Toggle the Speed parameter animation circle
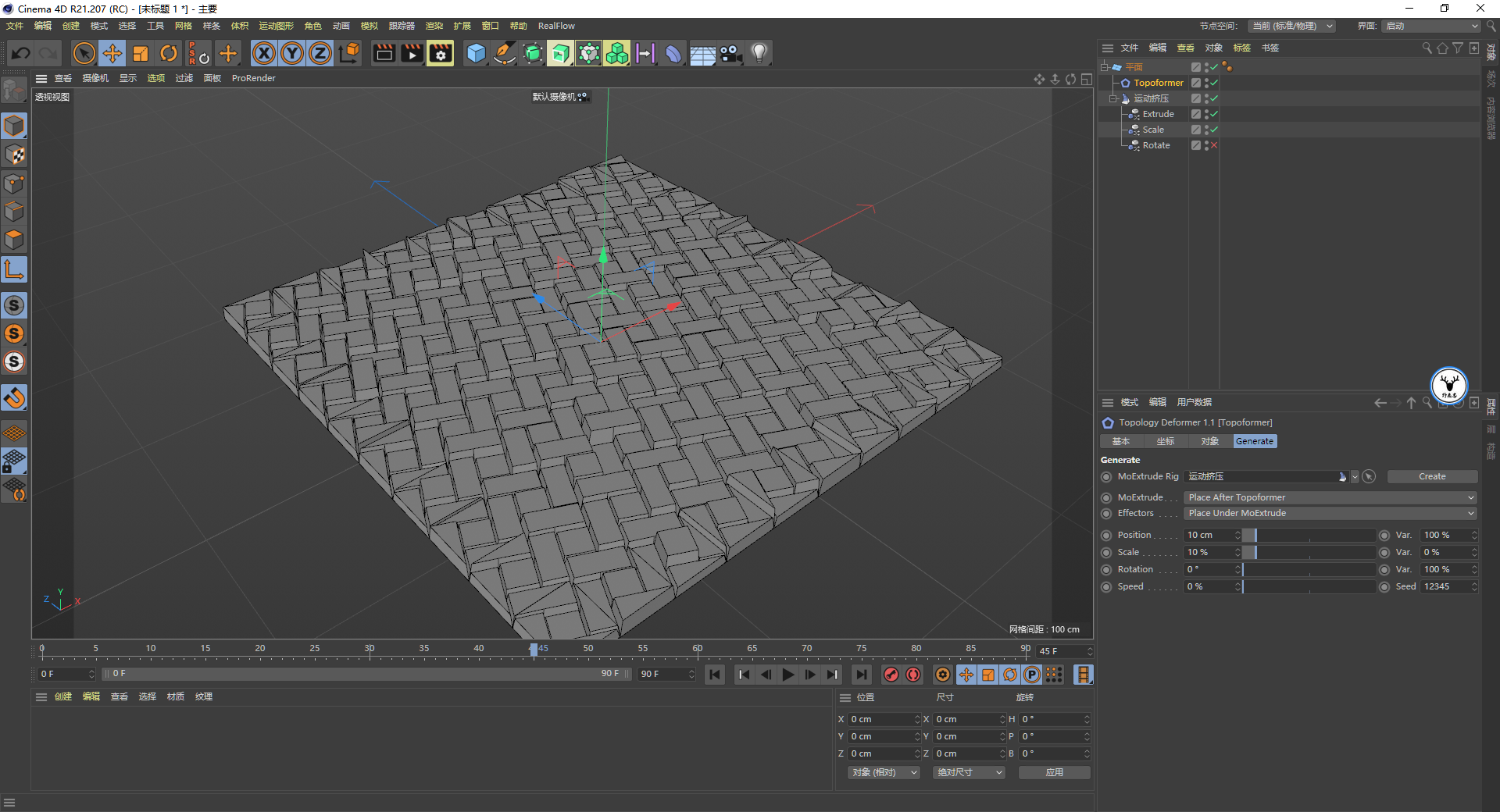1500x812 pixels. tap(1106, 587)
